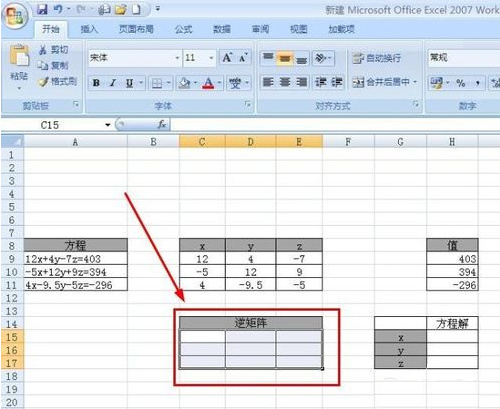Screen dimensions: 500x409
Task: Click the Select All corner button
Action: (12, 142)
